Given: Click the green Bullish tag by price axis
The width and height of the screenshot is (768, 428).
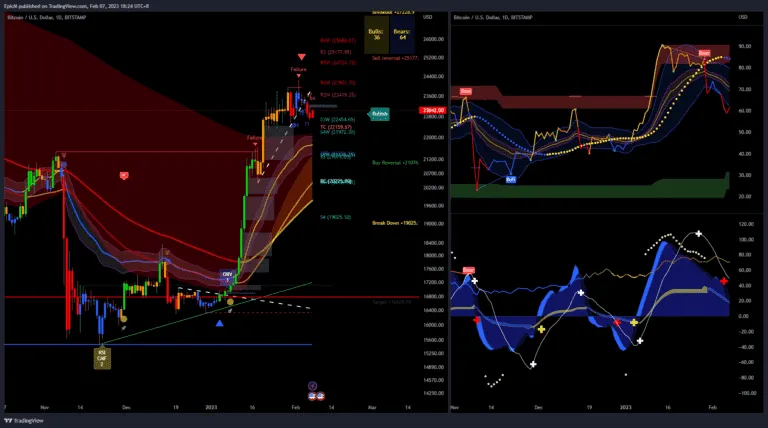Looking at the screenshot, I should (380, 114).
